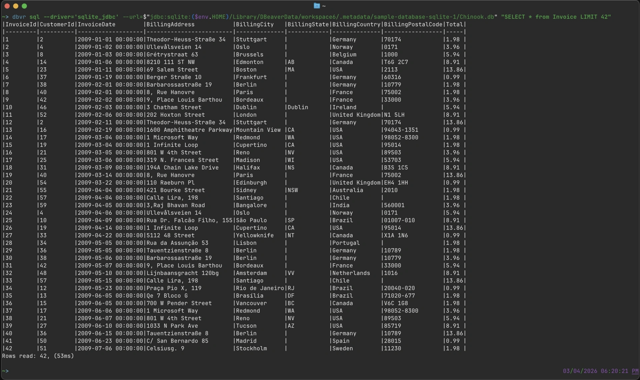Select address 'Lijnbaansgracht 120bg'
640x380 pixels.
coord(182,273)
